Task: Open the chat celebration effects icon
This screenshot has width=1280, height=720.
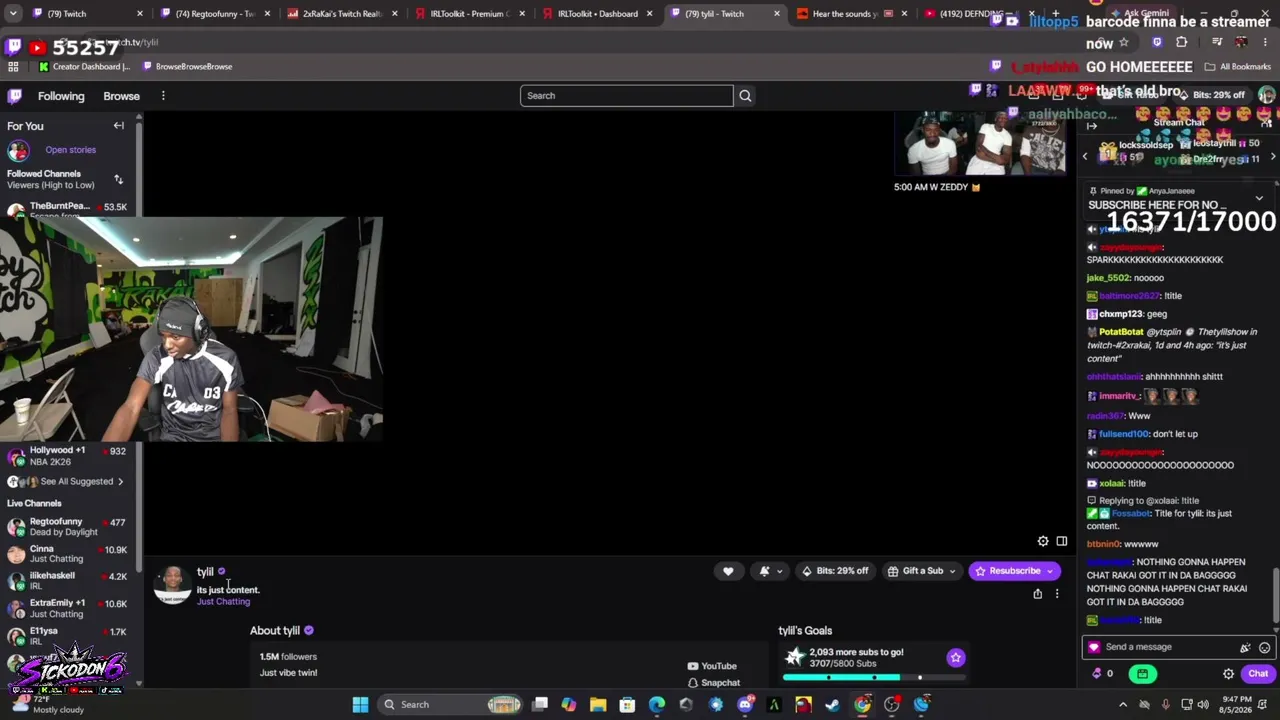Action: [1245, 648]
